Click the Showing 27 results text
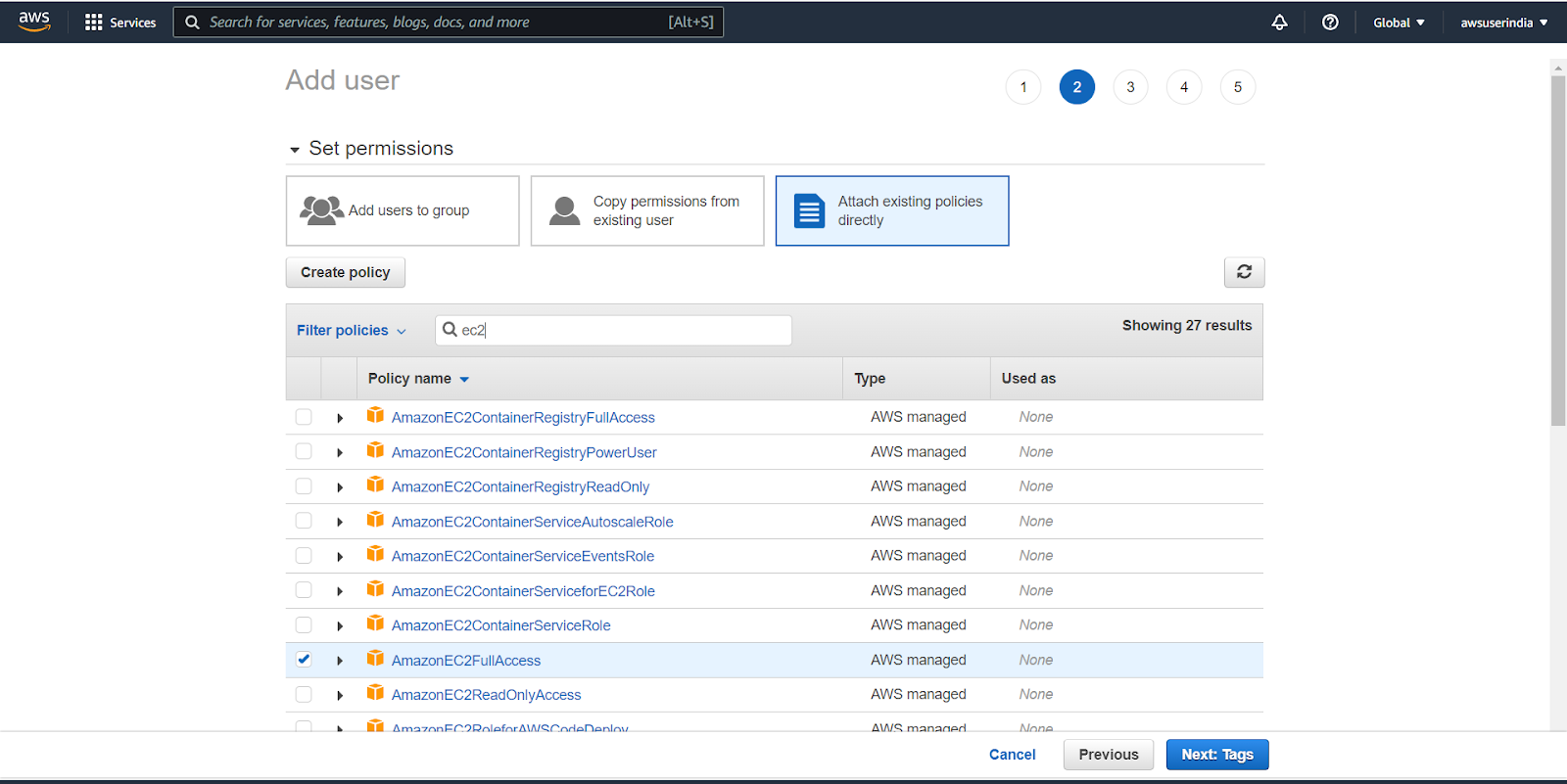The height and width of the screenshot is (784, 1567). (1187, 325)
